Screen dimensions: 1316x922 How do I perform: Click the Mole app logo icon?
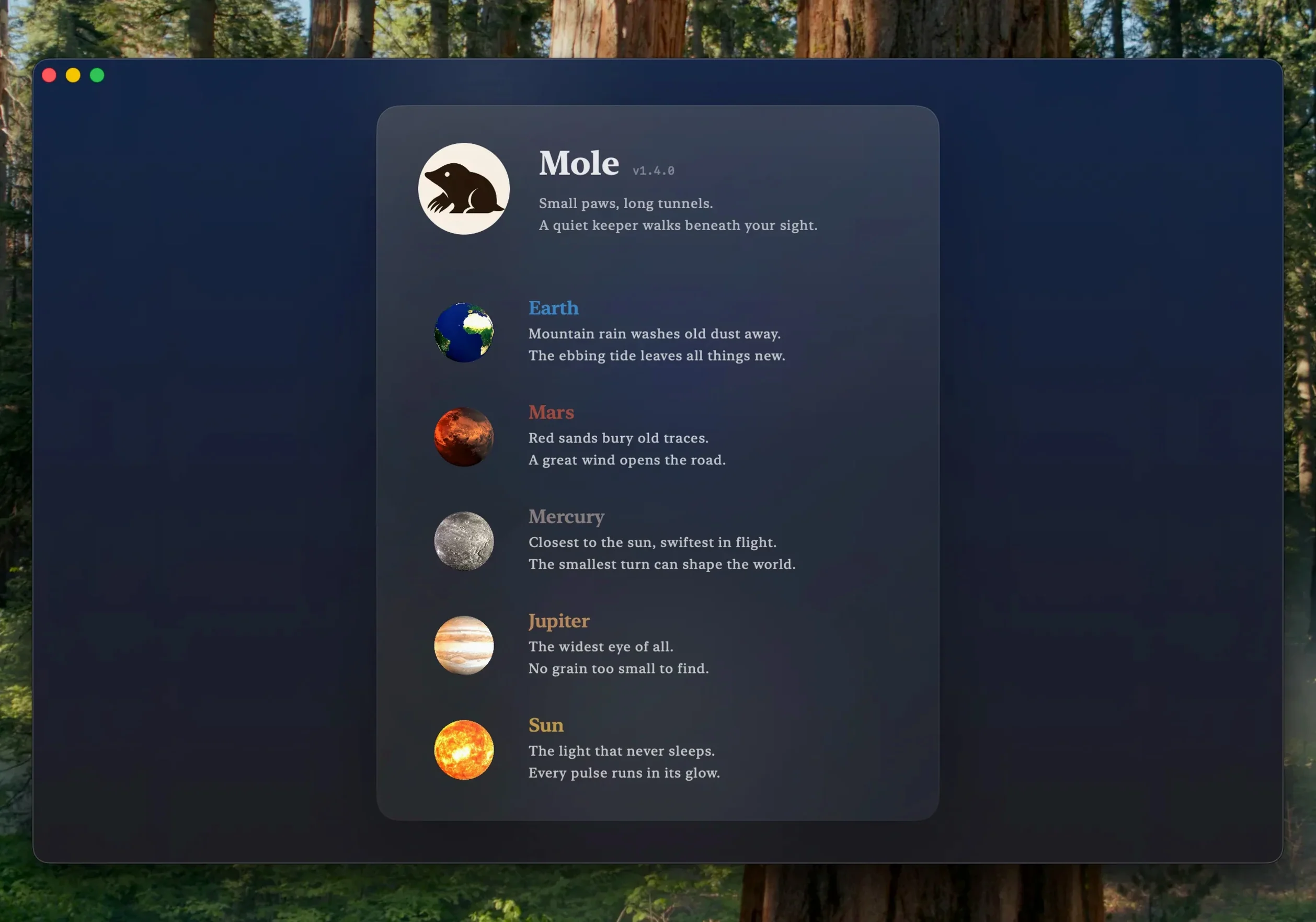tap(464, 189)
